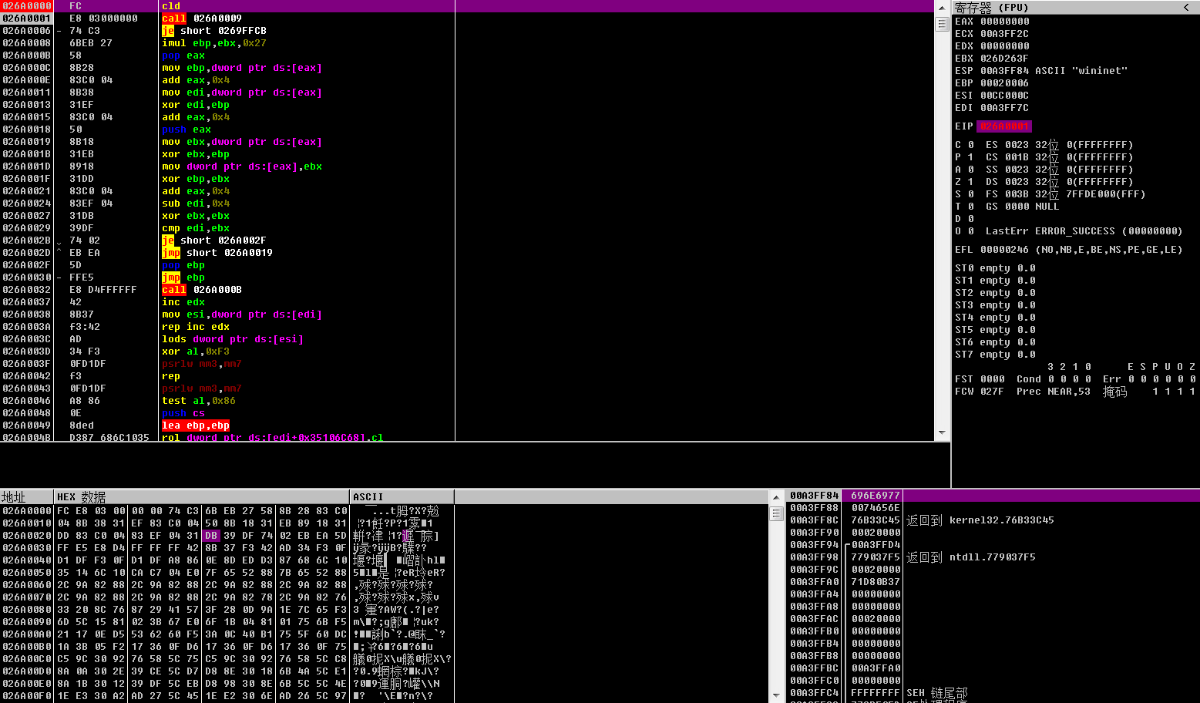Image resolution: width=1200 pixels, height=703 pixels.
Task: Click the disassembly pane scroll-down arrow
Action: coord(942,434)
